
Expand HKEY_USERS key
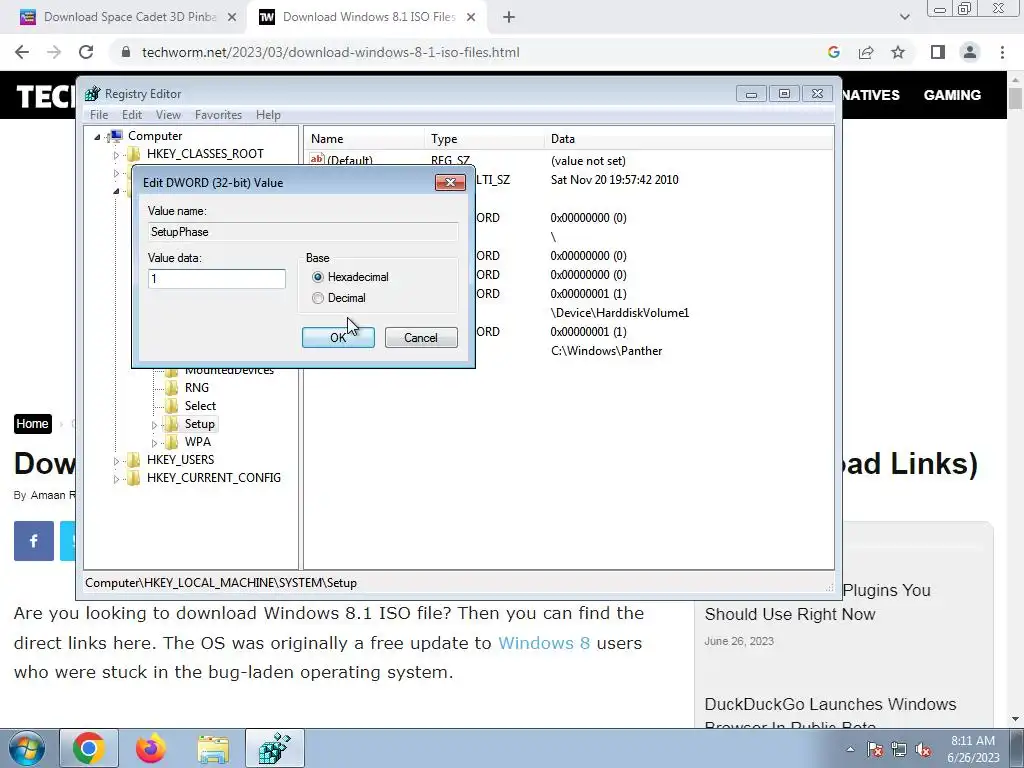(x=116, y=461)
